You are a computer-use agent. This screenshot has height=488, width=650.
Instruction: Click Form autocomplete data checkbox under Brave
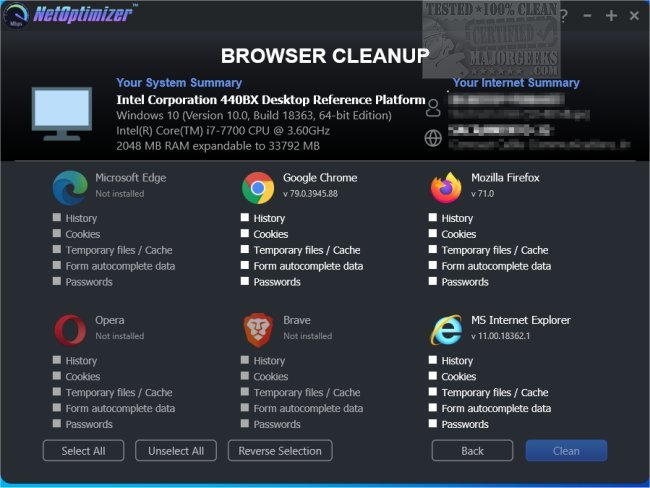245,407
